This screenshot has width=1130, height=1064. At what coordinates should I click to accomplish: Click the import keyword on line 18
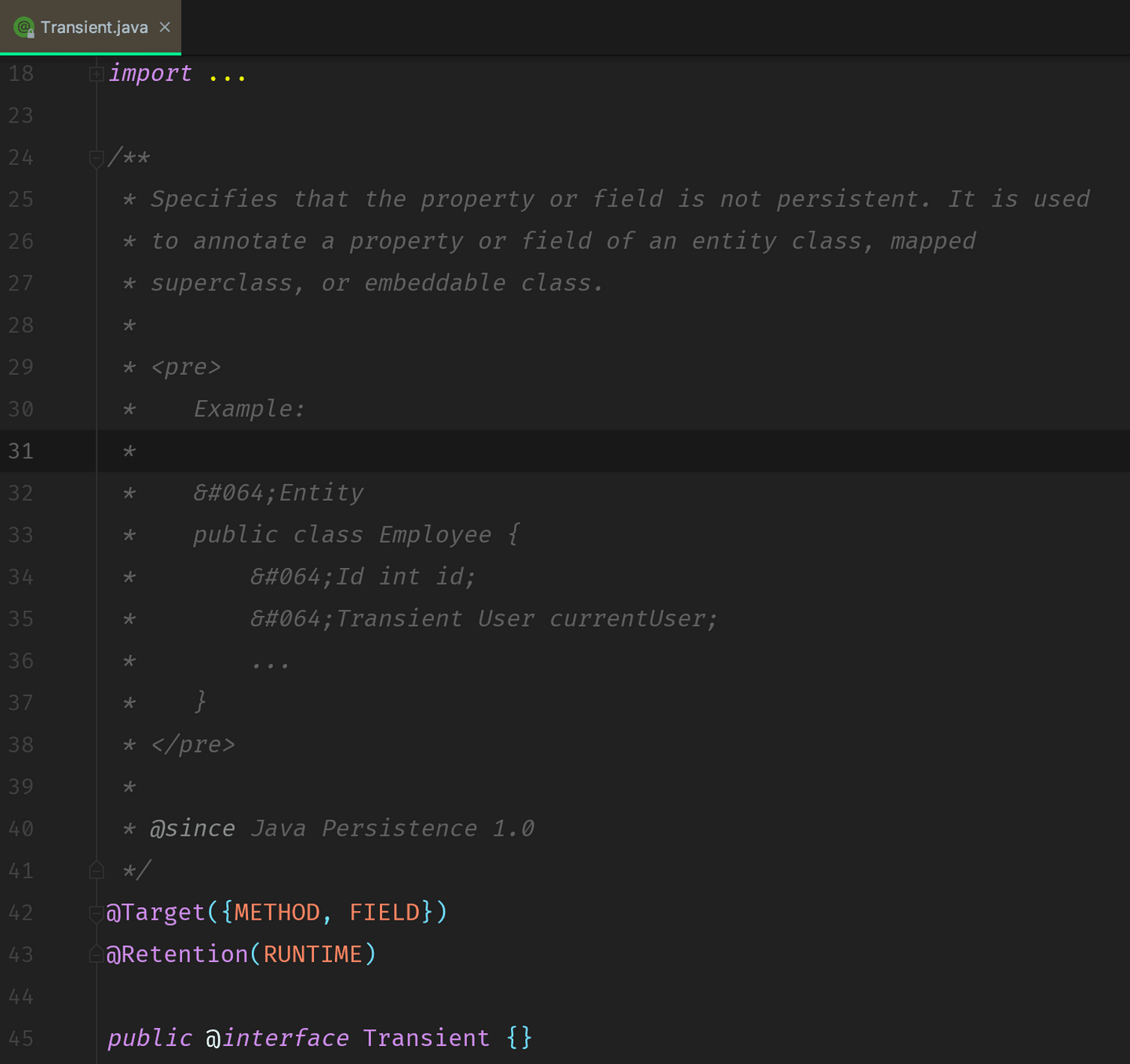[150, 74]
